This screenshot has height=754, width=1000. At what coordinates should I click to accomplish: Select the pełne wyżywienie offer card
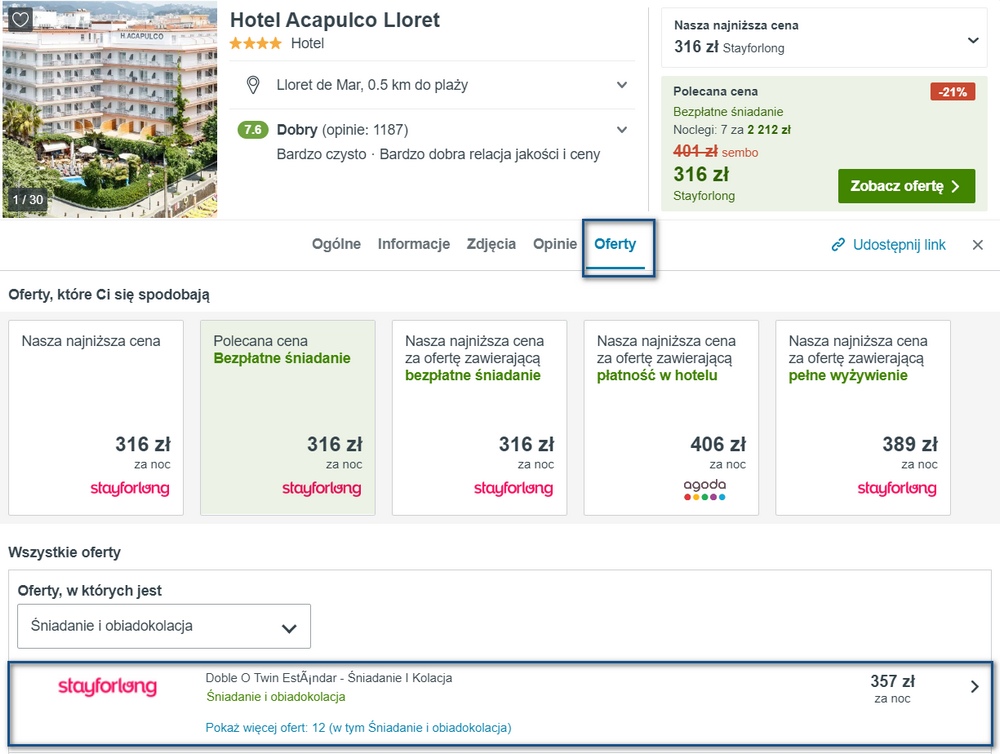(x=863, y=418)
